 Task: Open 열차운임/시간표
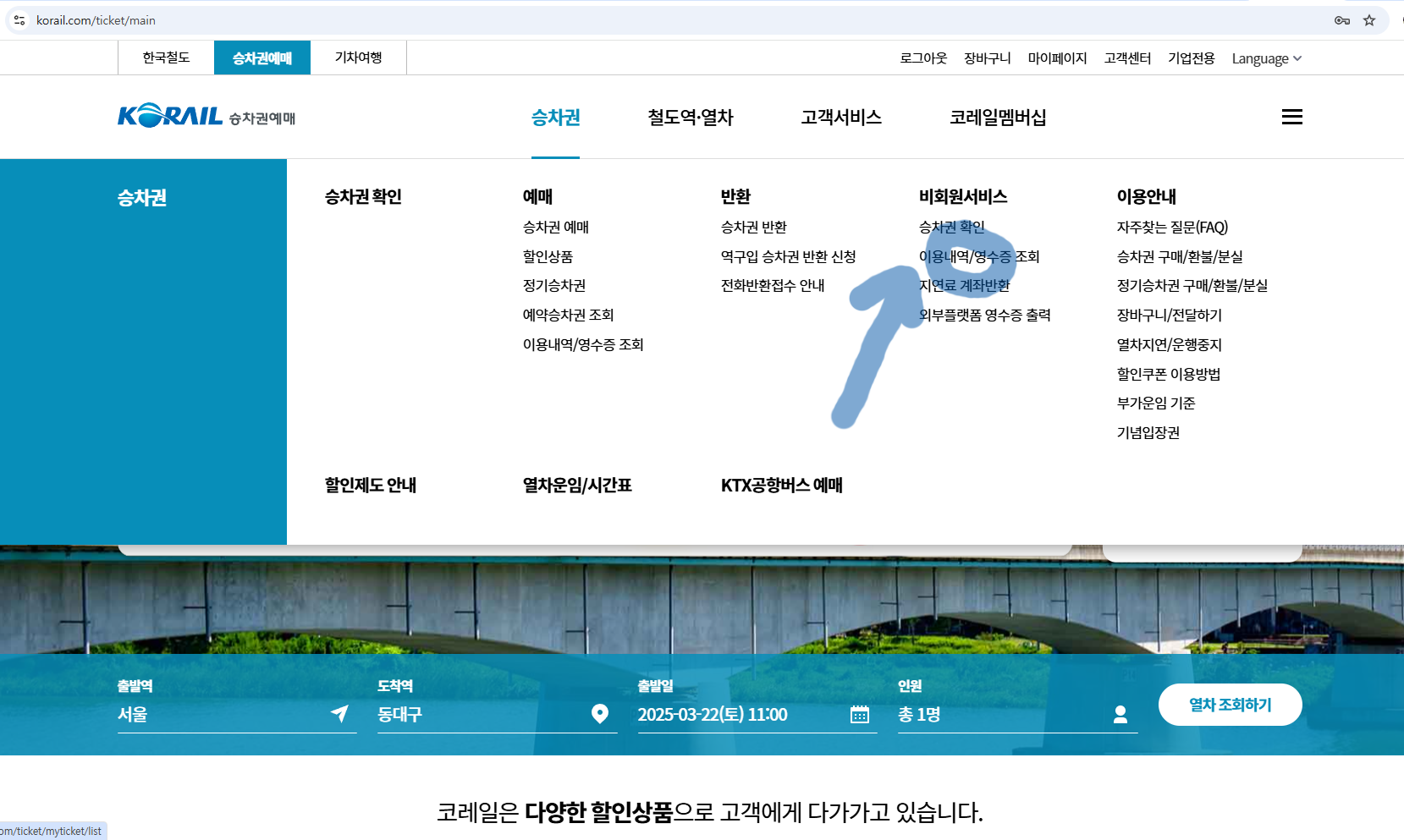tap(577, 485)
